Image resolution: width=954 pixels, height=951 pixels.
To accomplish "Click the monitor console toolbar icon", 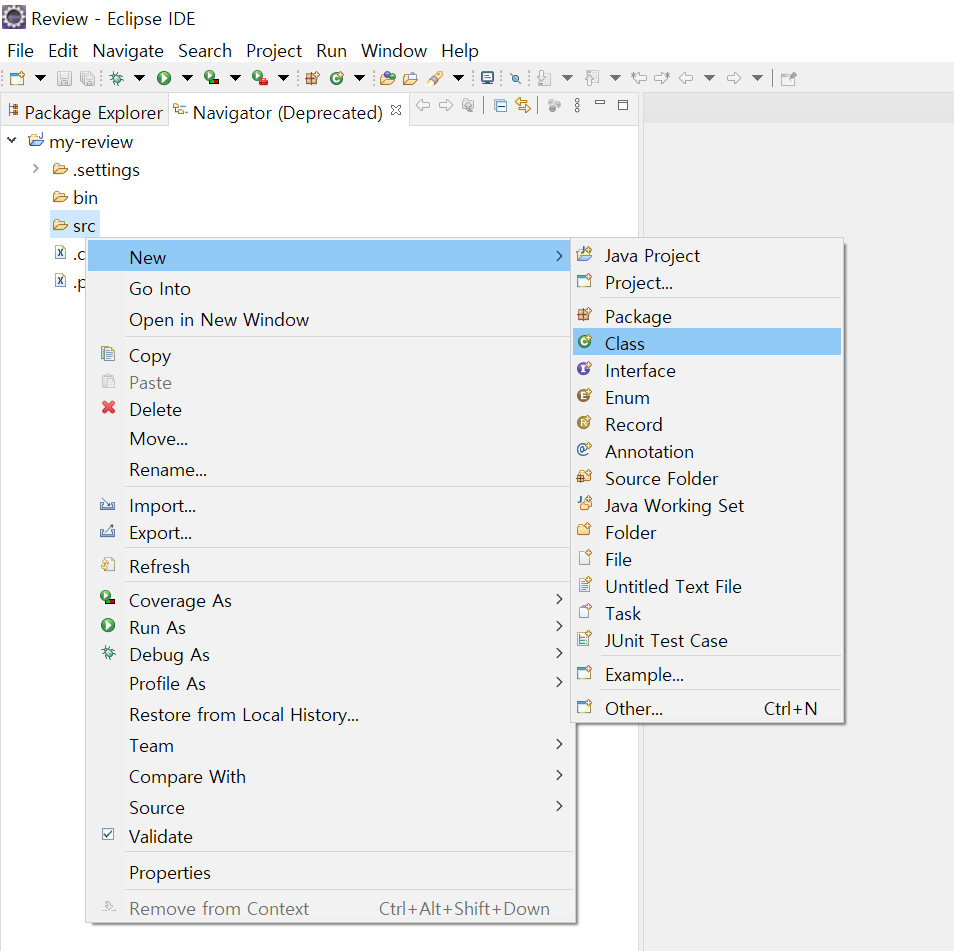I will coord(487,78).
